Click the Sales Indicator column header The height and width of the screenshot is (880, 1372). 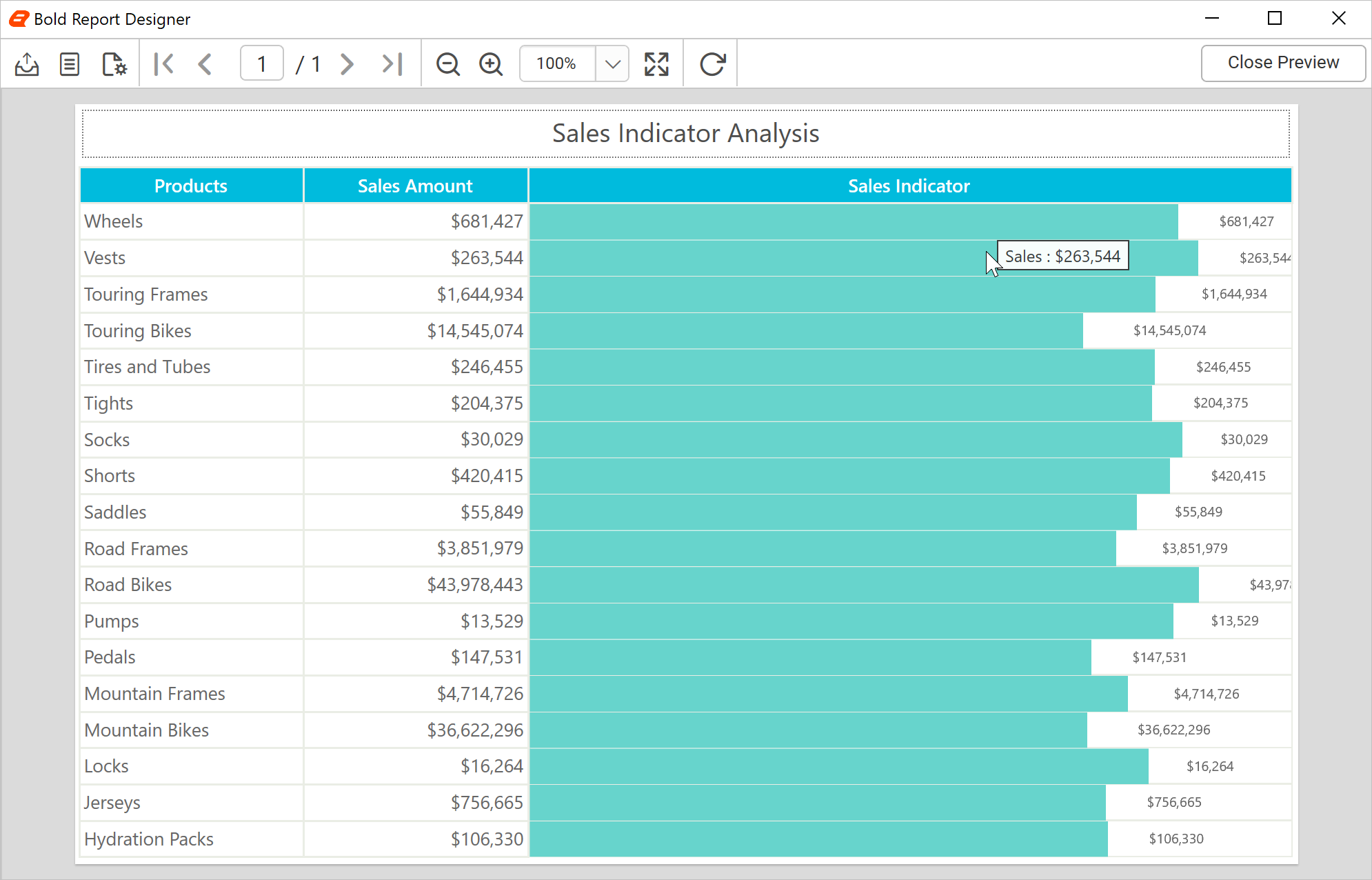pyautogui.click(x=909, y=186)
